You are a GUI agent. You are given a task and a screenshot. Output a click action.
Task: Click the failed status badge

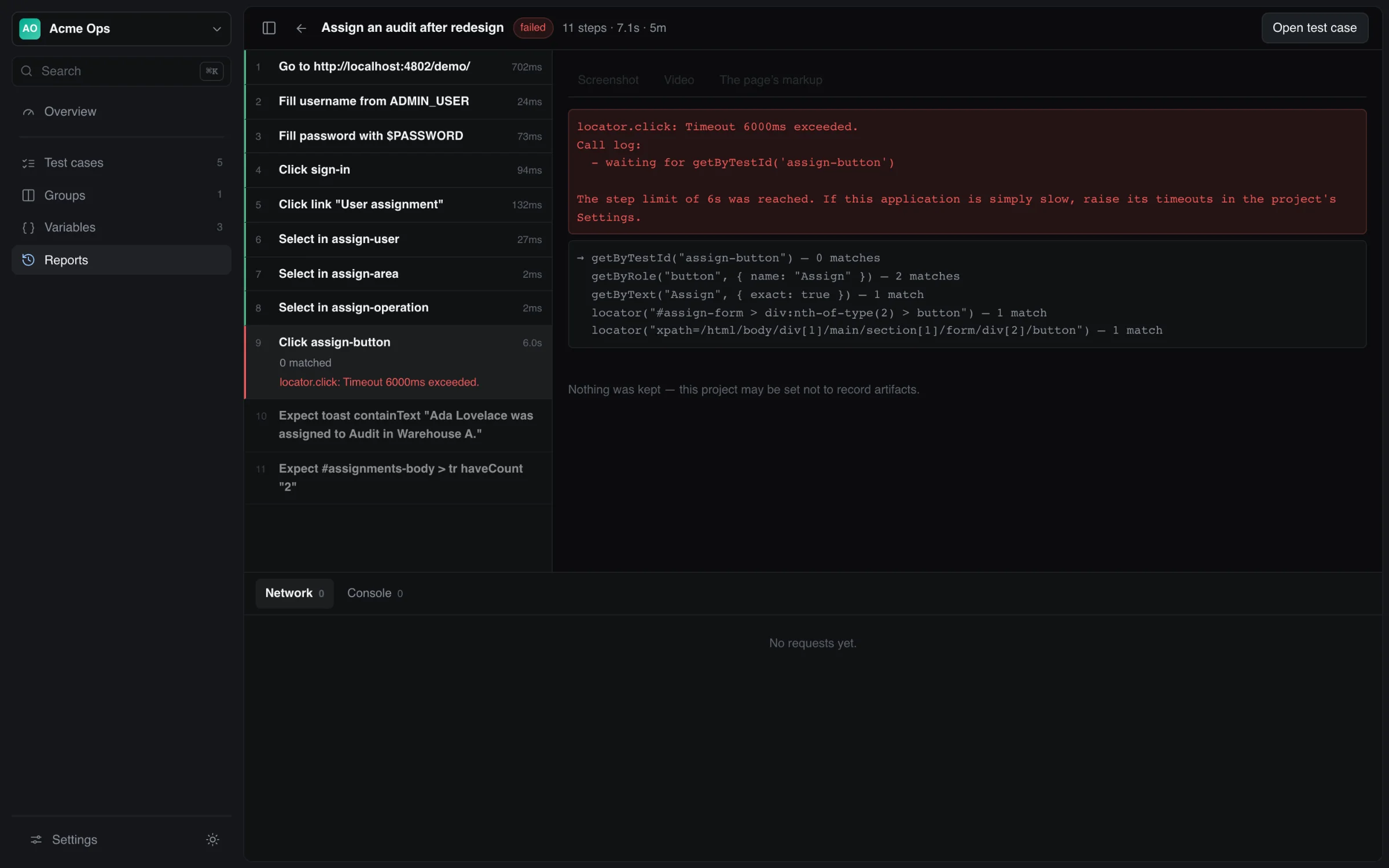coord(532,28)
